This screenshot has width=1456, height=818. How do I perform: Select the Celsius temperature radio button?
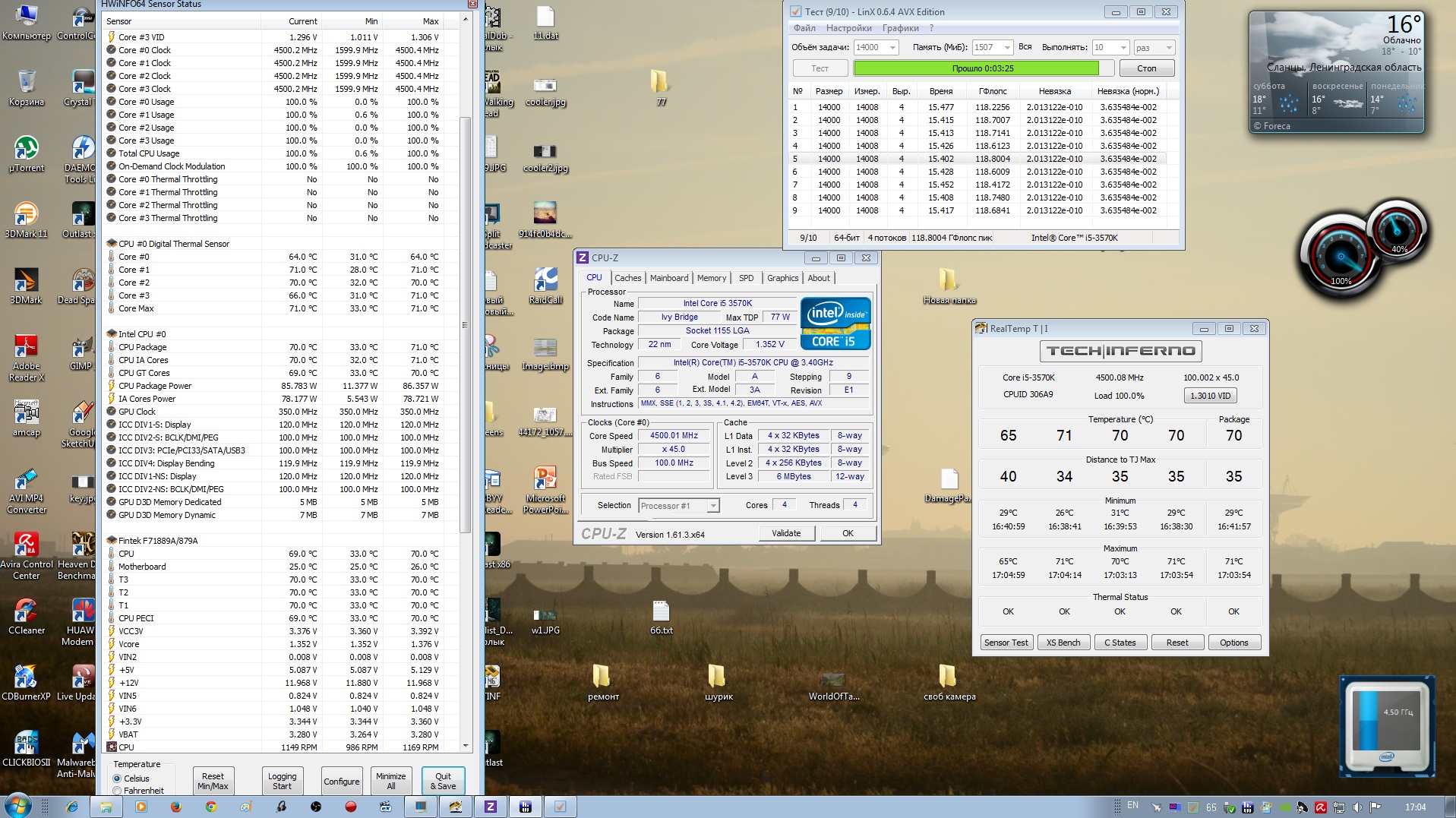click(x=117, y=779)
